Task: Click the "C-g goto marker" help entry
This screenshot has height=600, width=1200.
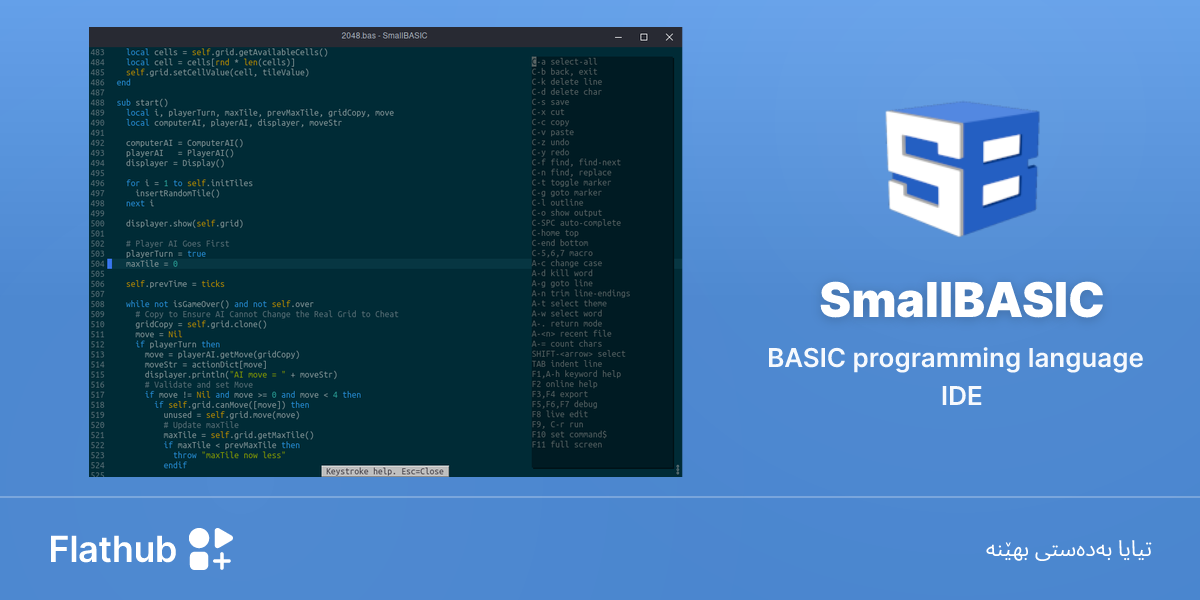Action: (x=567, y=193)
